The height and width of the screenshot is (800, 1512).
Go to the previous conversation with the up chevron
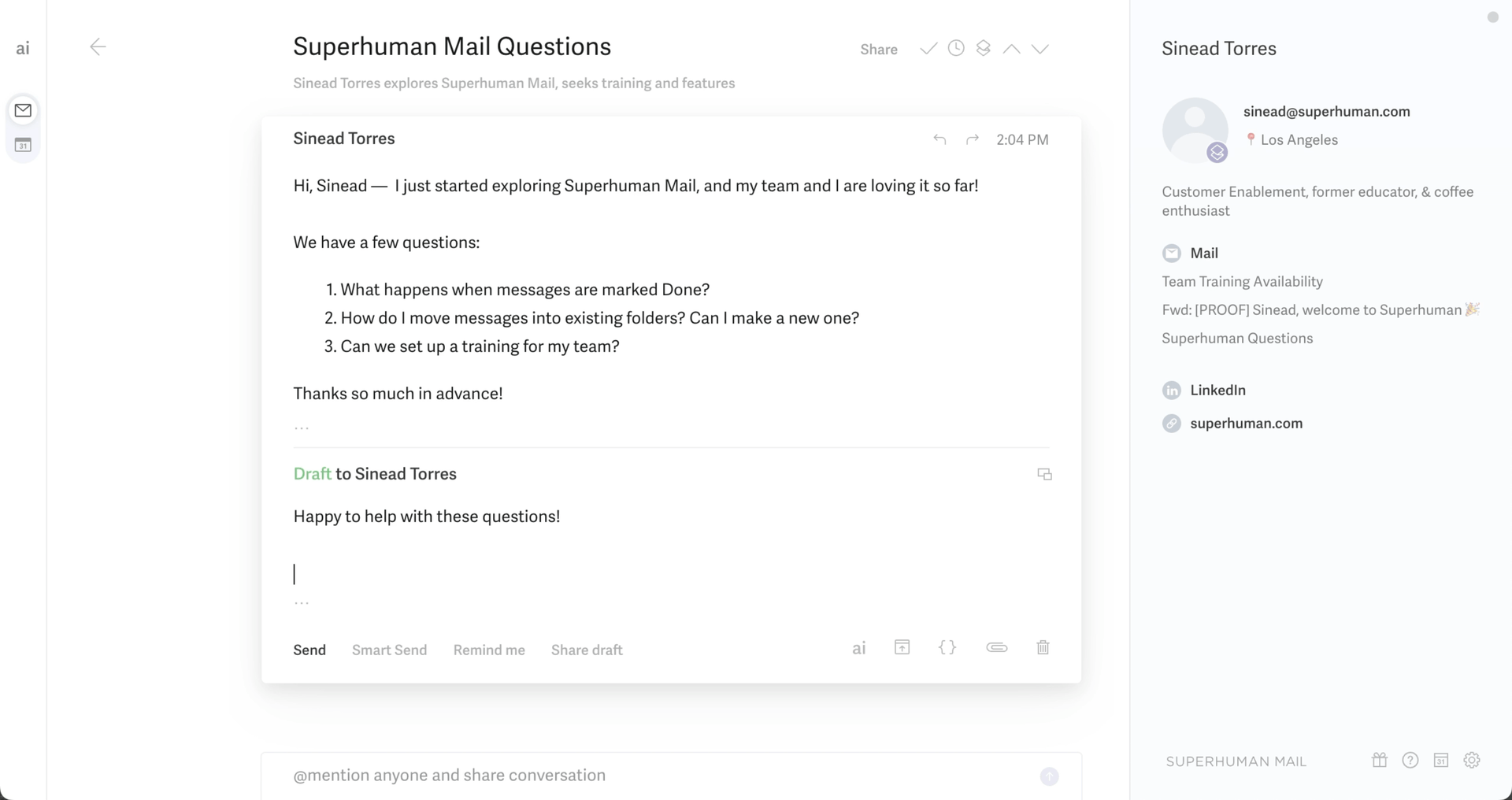[1011, 49]
